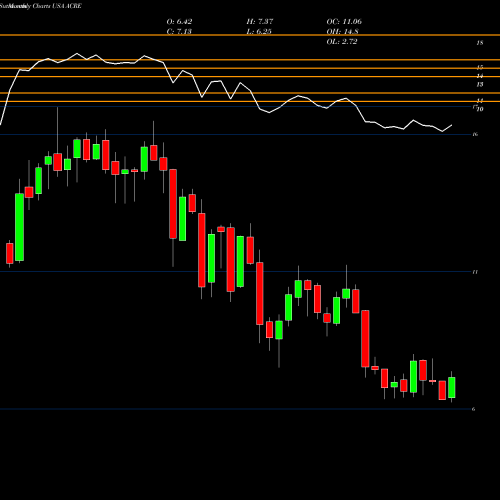Click the "C: 7.13" close price value

click(x=179, y=32)
